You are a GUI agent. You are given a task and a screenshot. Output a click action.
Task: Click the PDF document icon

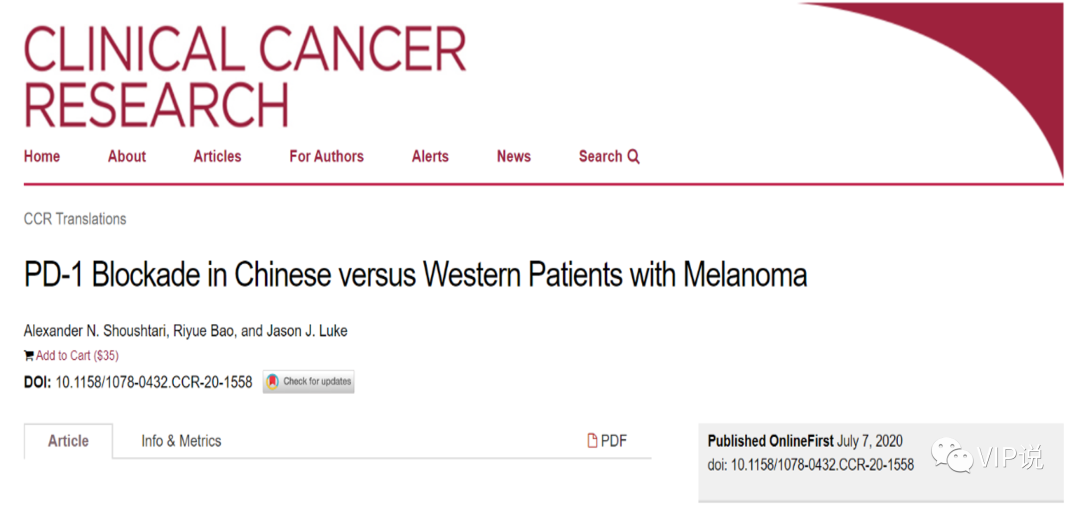coord(592,441)
